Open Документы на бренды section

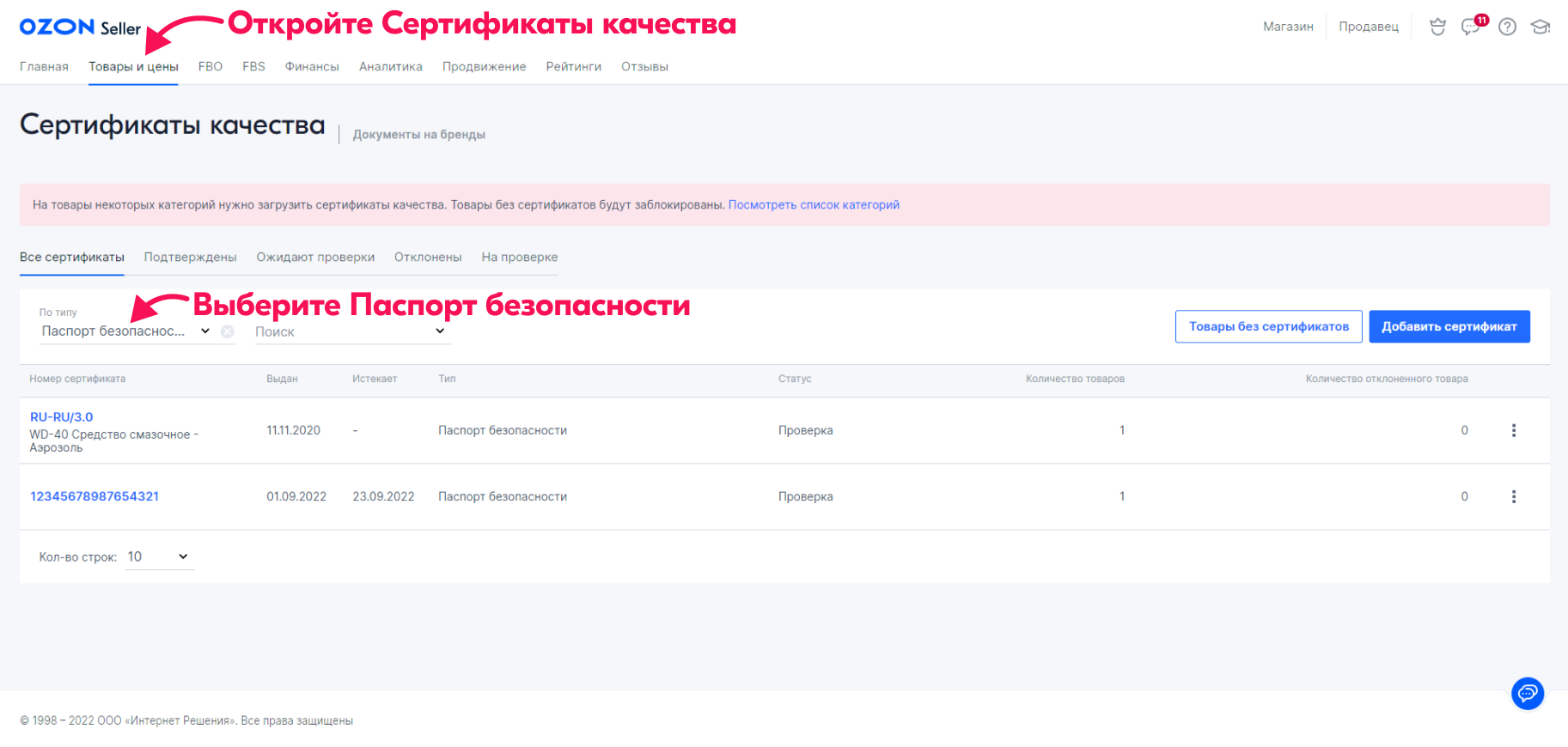pyautogui.click(x=419, y=135)
